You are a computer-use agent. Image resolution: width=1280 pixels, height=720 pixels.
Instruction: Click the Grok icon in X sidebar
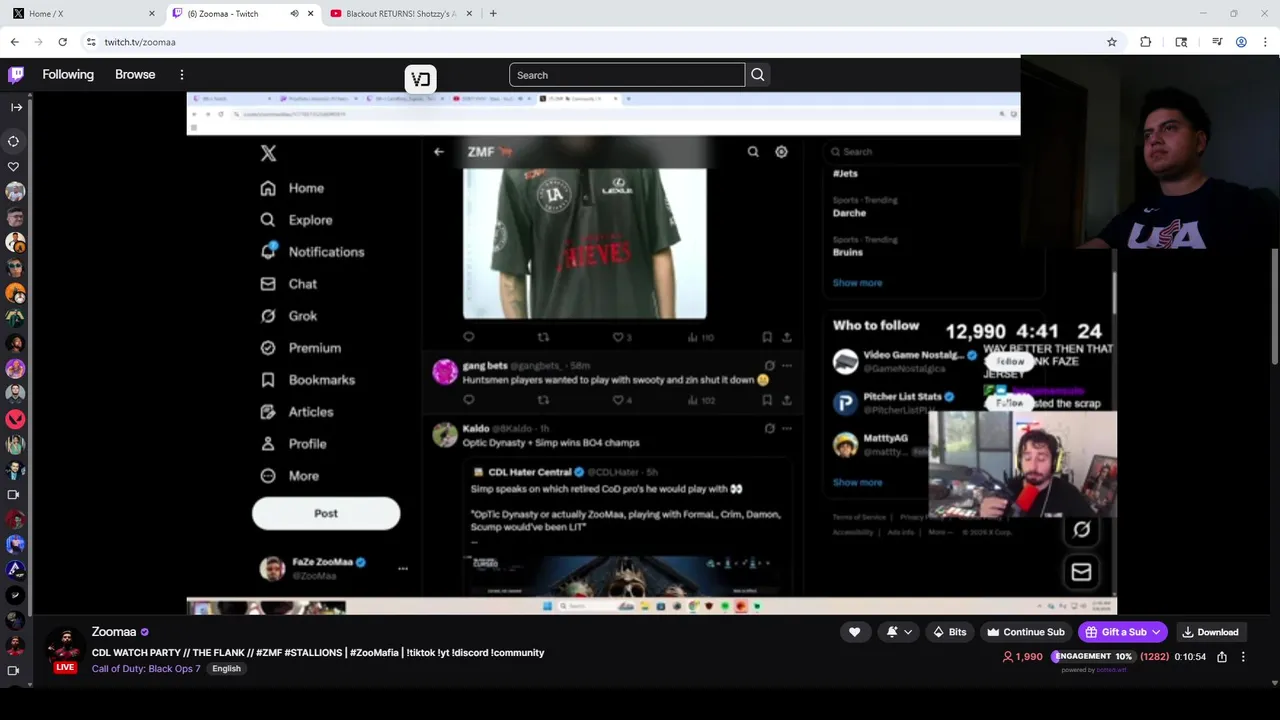tap(268, 316)
